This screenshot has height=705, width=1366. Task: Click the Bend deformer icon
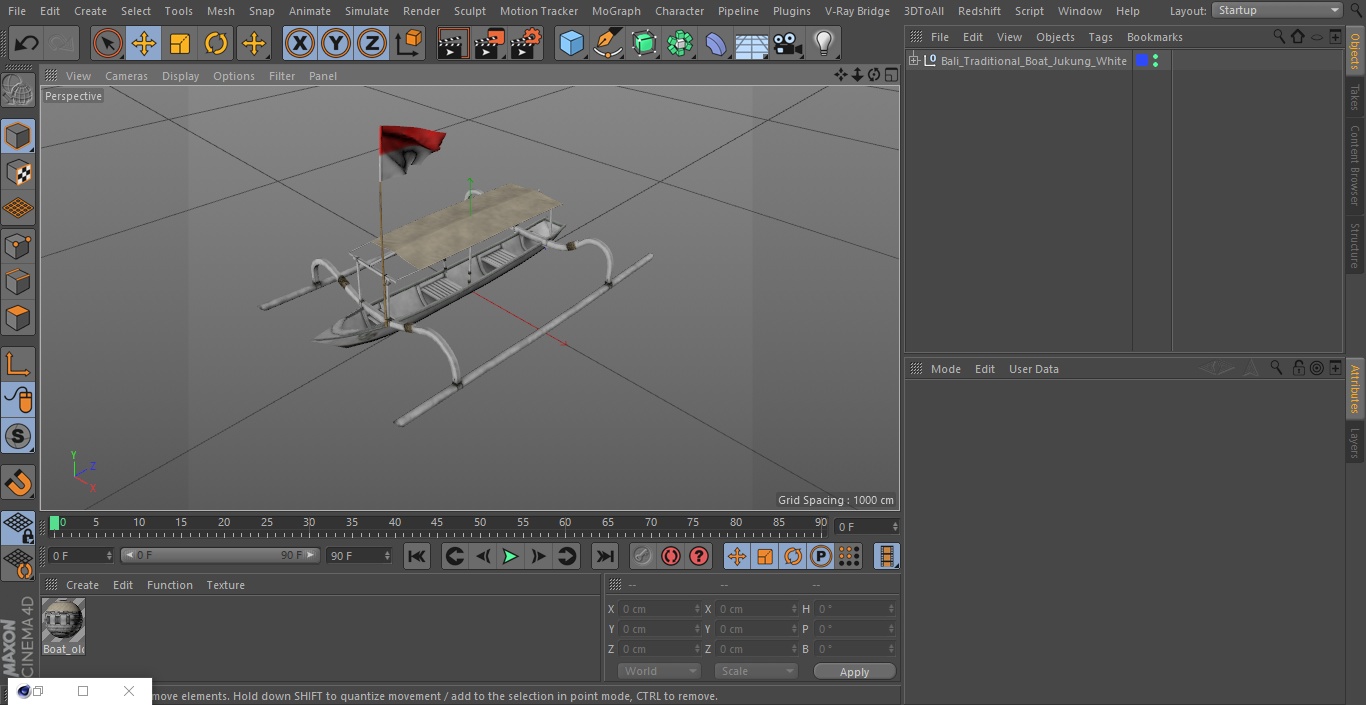coord(716,43)
